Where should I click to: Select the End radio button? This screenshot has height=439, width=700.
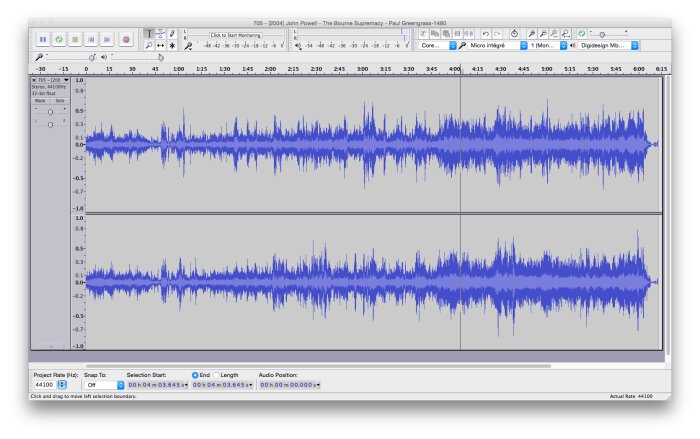point(195,375)
